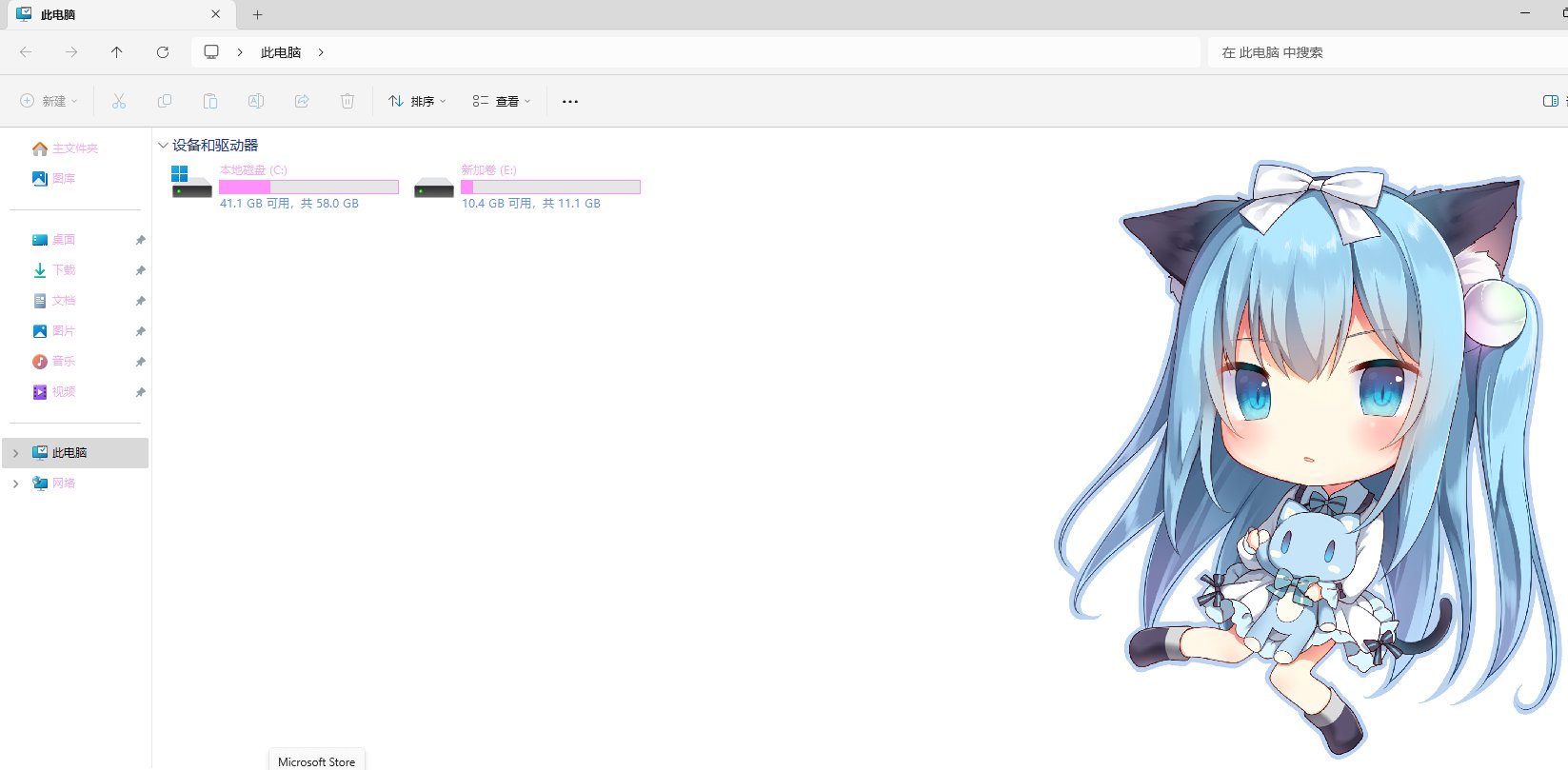Click the Share toolbar icon

(302, 101)
